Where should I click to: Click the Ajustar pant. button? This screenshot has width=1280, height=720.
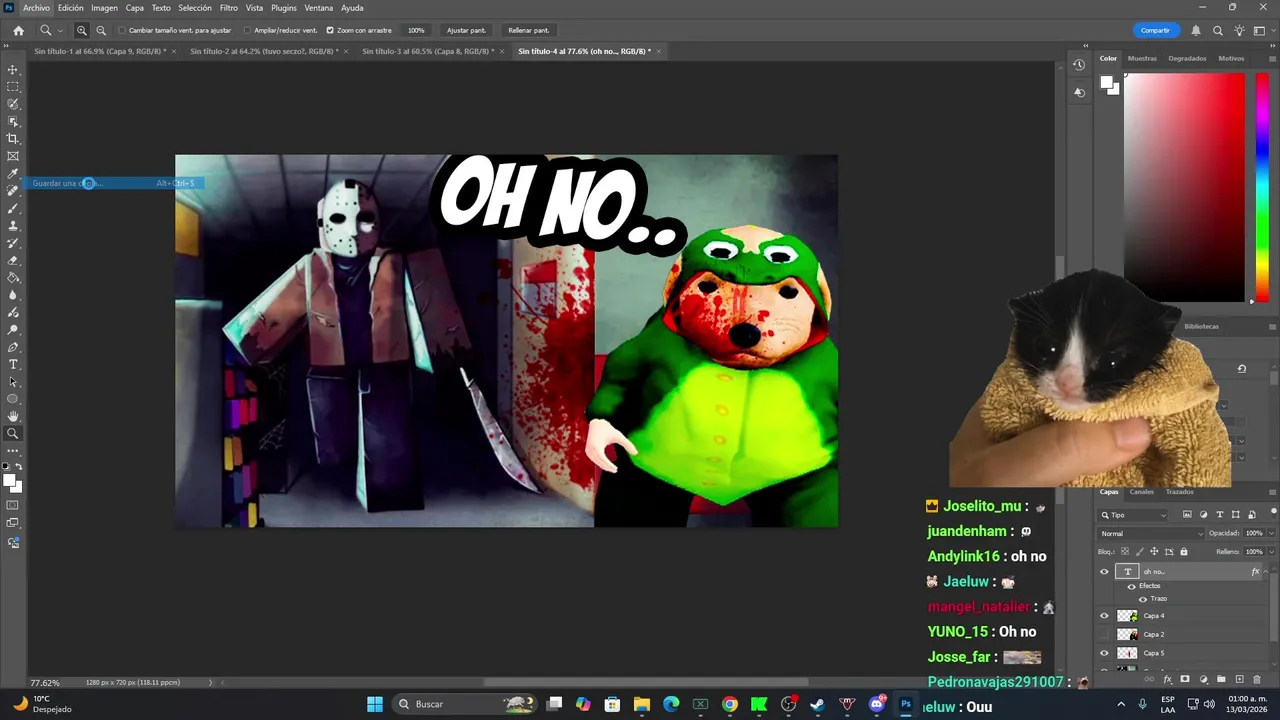click(466, 30)
